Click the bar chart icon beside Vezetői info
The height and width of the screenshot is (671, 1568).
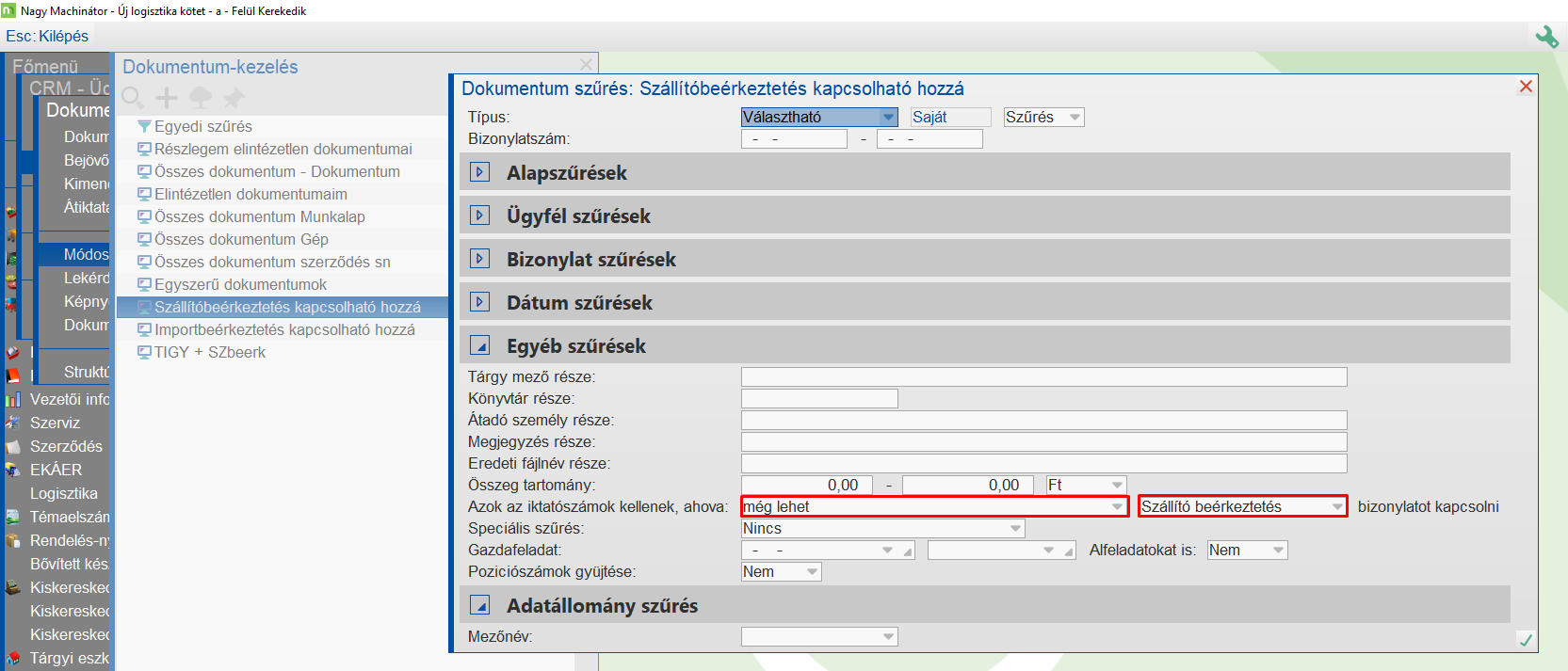[13, 400]
